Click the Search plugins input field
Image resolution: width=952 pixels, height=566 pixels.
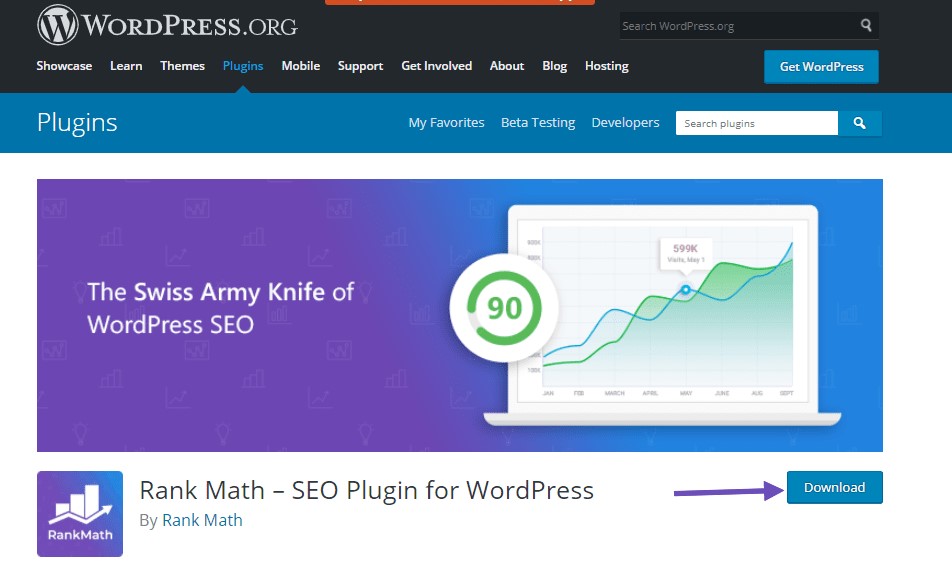point(756,123)
